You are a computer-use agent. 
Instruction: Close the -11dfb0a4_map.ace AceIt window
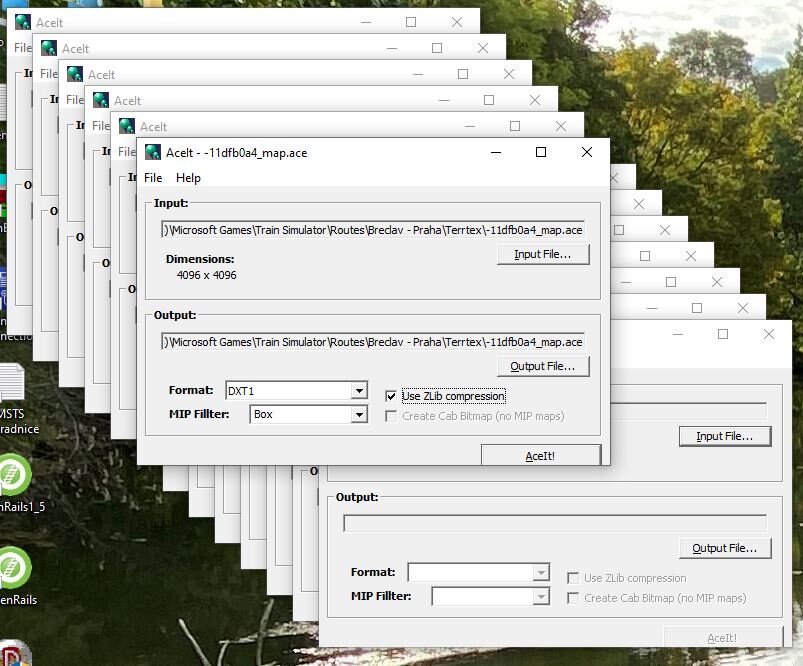point(587,152)
